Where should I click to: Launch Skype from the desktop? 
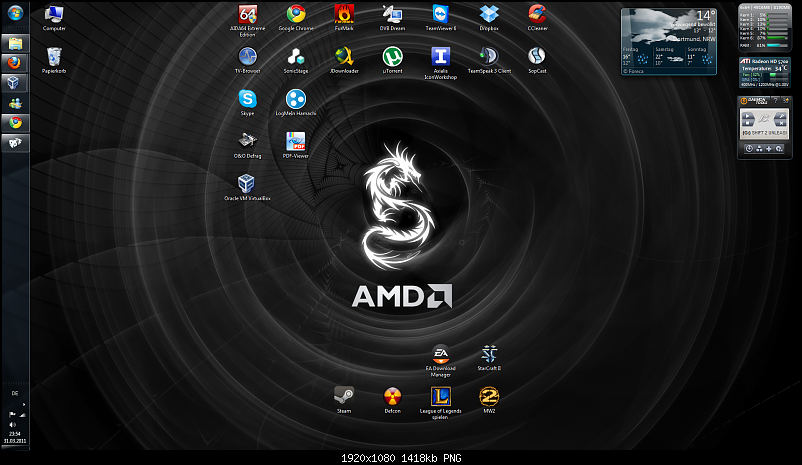248,103
